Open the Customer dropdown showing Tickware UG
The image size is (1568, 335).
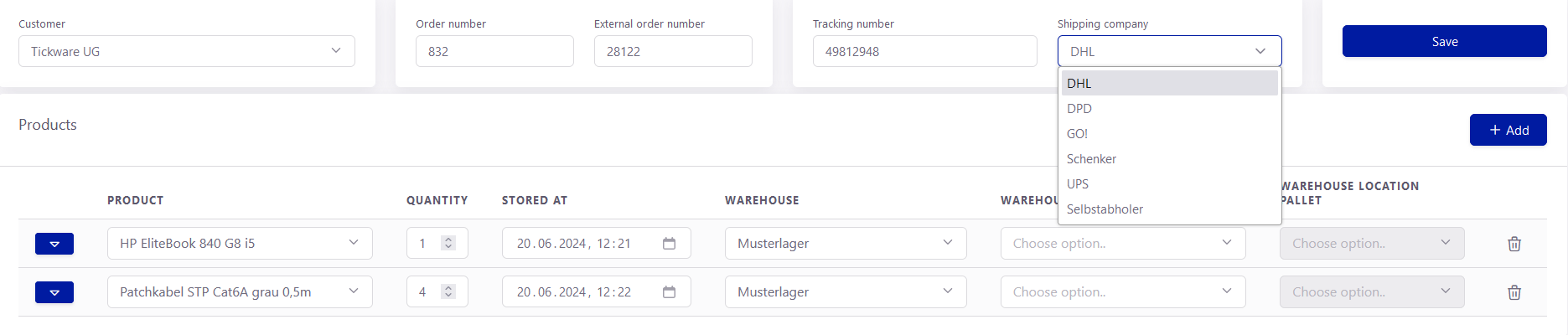tap(186, 51)
